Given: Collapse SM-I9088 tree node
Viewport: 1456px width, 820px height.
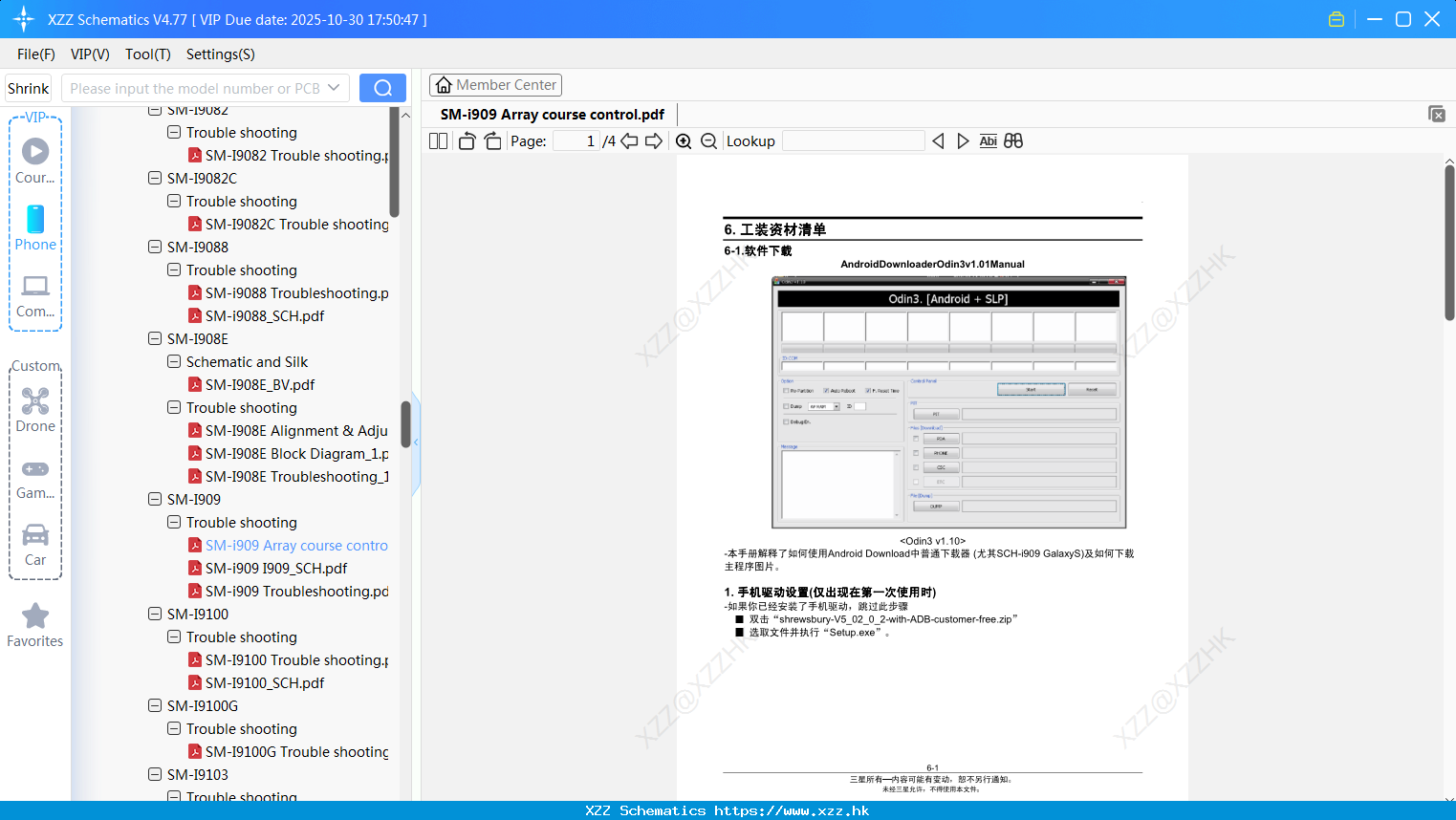Looking at the screenshot, I should [155, 247].
